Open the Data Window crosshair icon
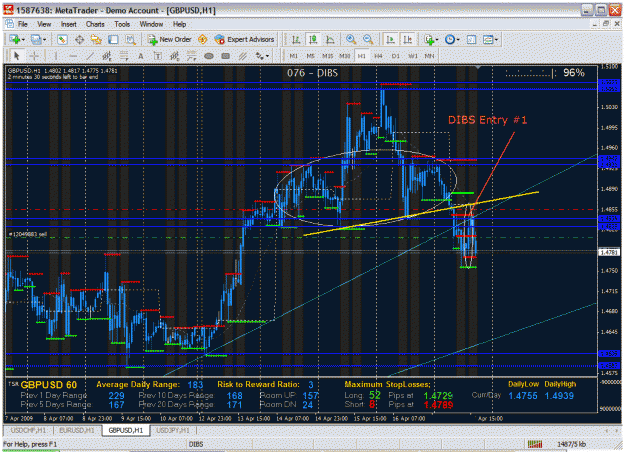The height and width of the screenshot is (452, 625). tap(79, 39)
